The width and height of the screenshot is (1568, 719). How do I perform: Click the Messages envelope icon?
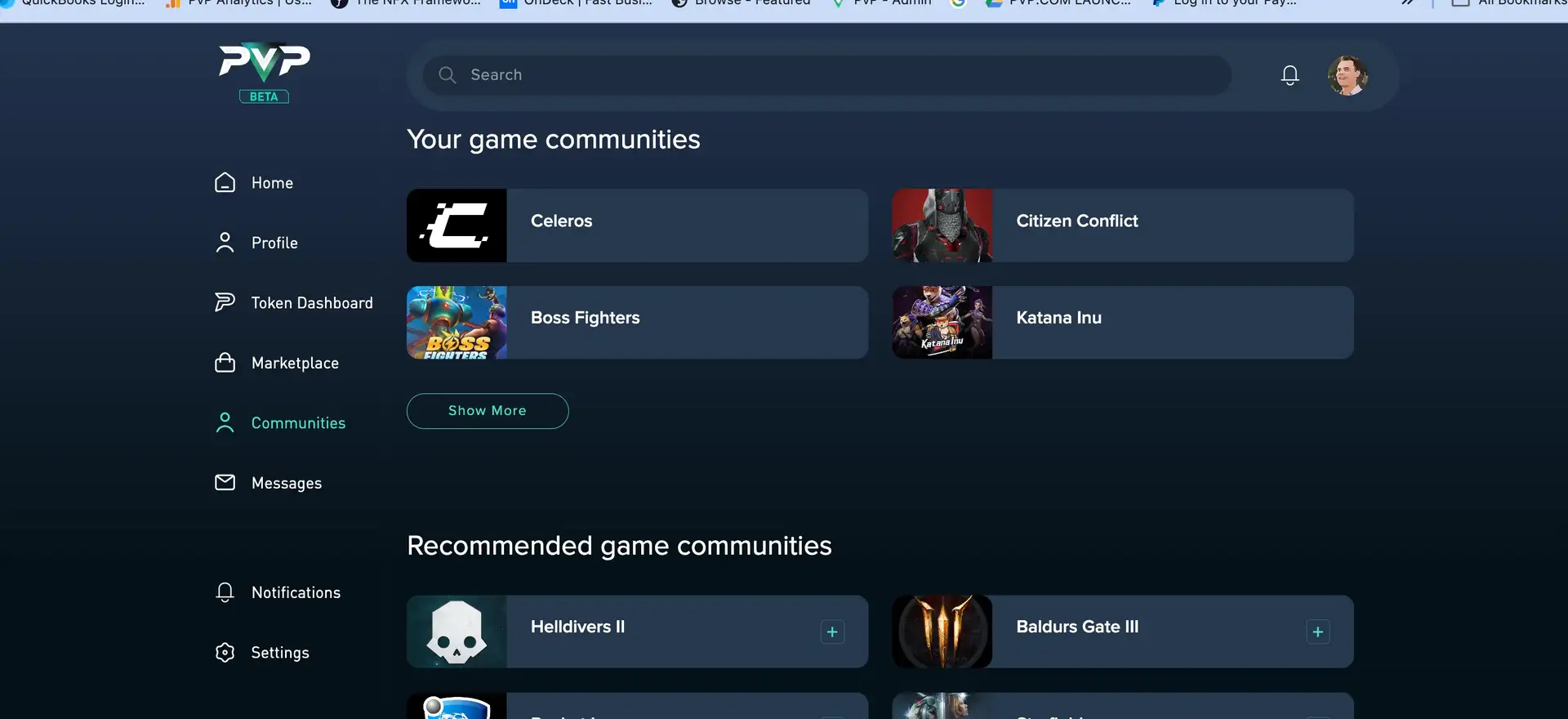(225, 483)
